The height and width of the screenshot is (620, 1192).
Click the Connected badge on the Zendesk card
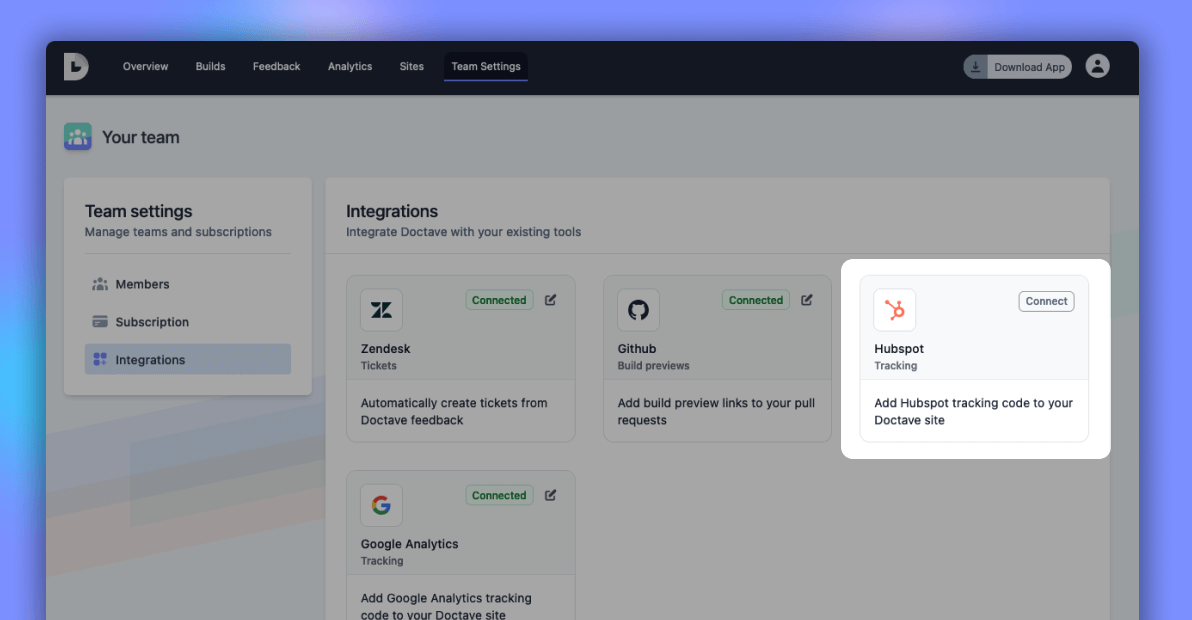pyautogui.click(x=499, y=299)
